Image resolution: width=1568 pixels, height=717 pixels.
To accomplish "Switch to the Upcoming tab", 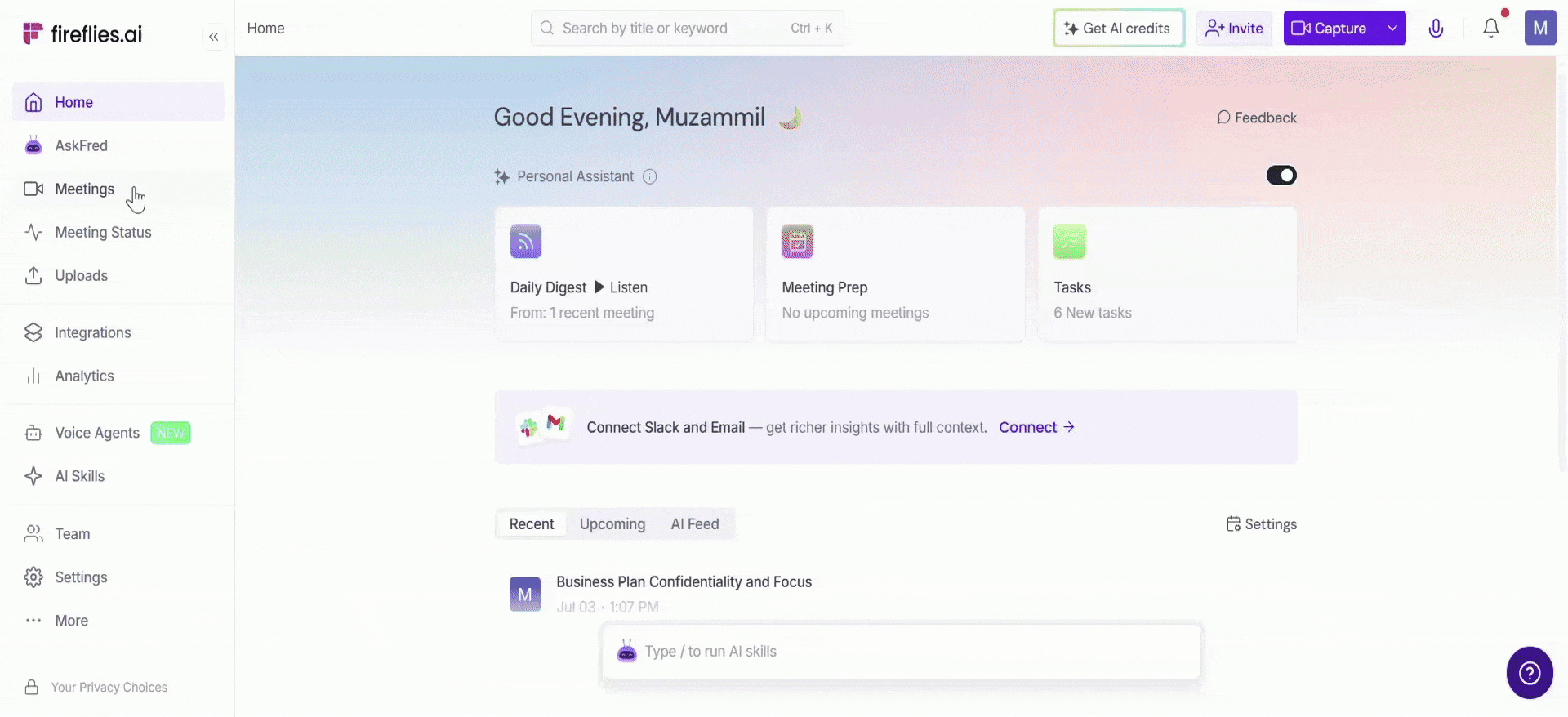I will 612,524.
